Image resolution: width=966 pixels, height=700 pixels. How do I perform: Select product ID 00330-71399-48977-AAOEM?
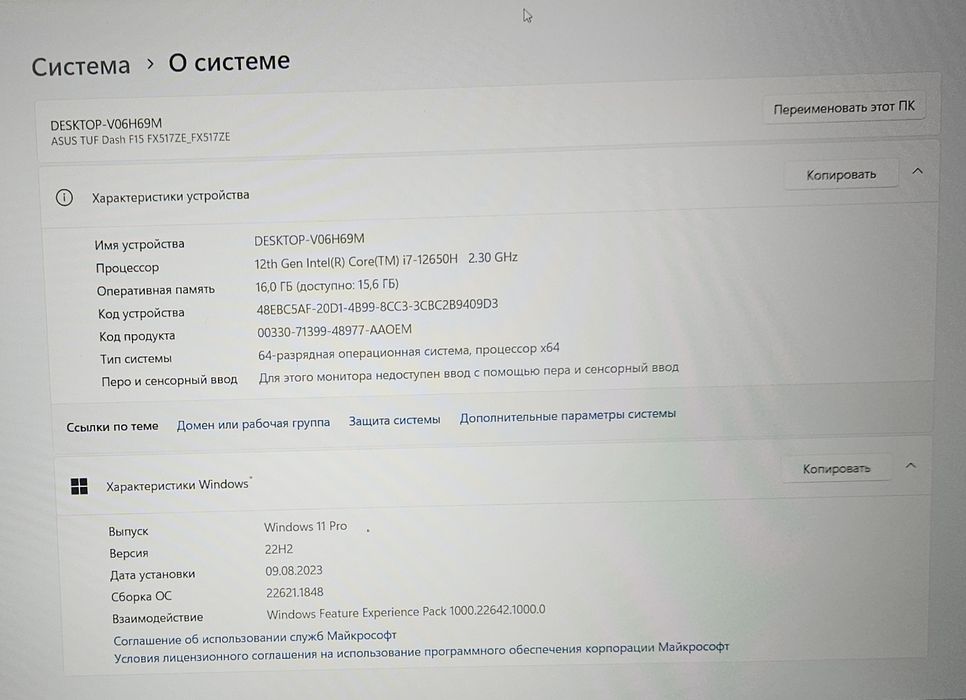335,331
